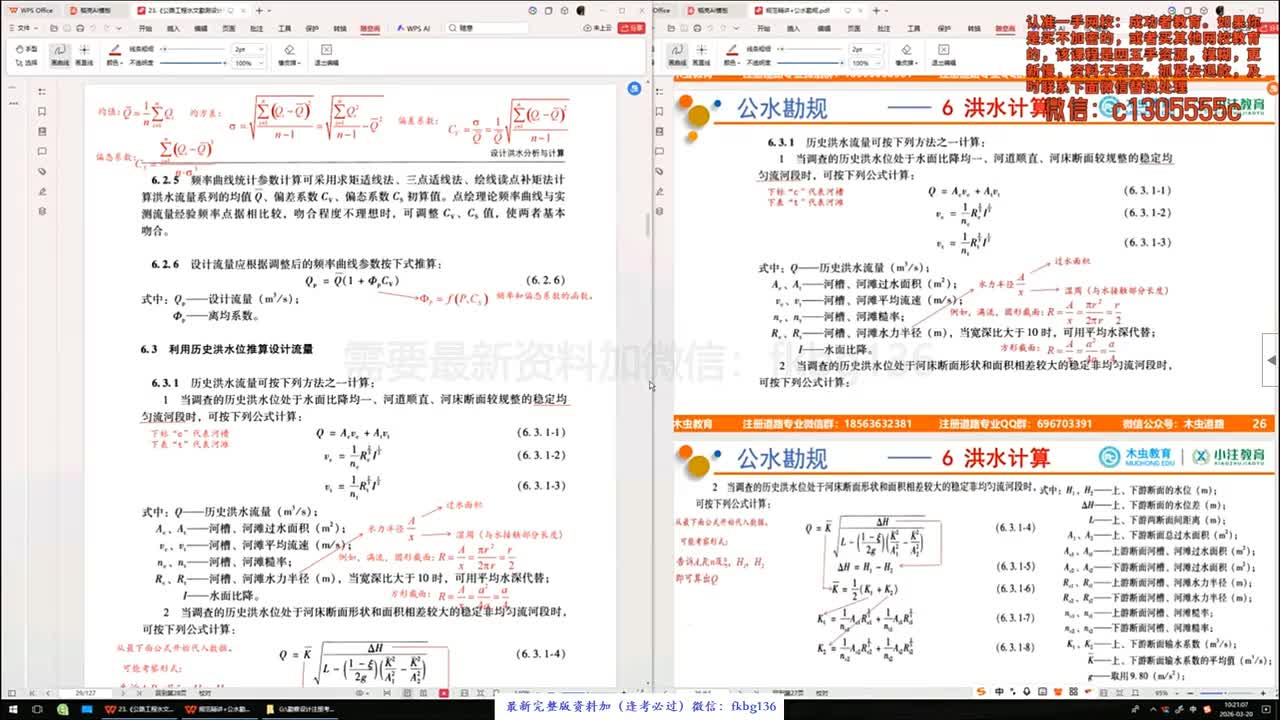Viewport: 1280px width, 720px height.
Task: Switch to WPS Office home tab
Action: point(32,10)
